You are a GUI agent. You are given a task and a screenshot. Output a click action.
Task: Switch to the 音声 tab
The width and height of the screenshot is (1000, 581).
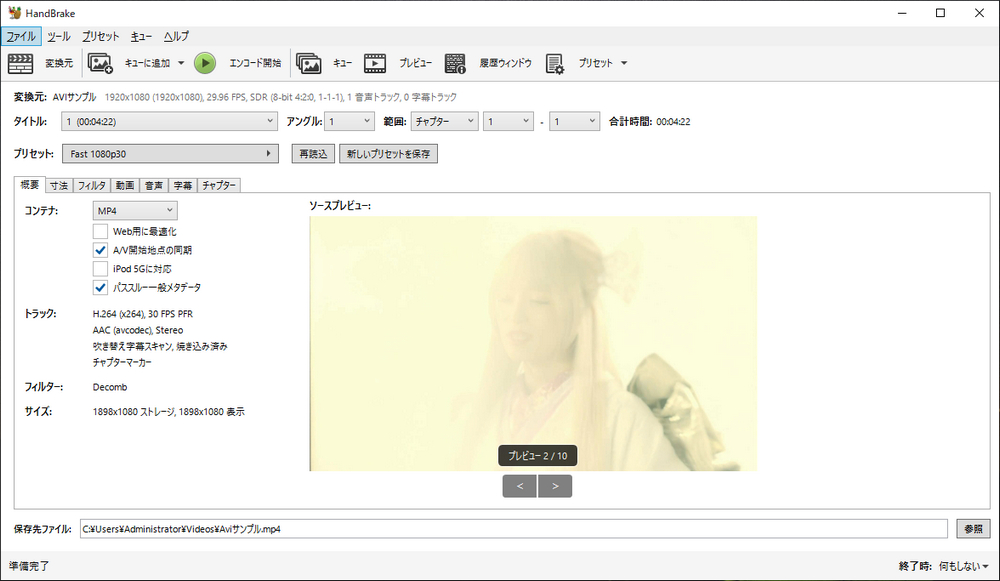(154, 186)
